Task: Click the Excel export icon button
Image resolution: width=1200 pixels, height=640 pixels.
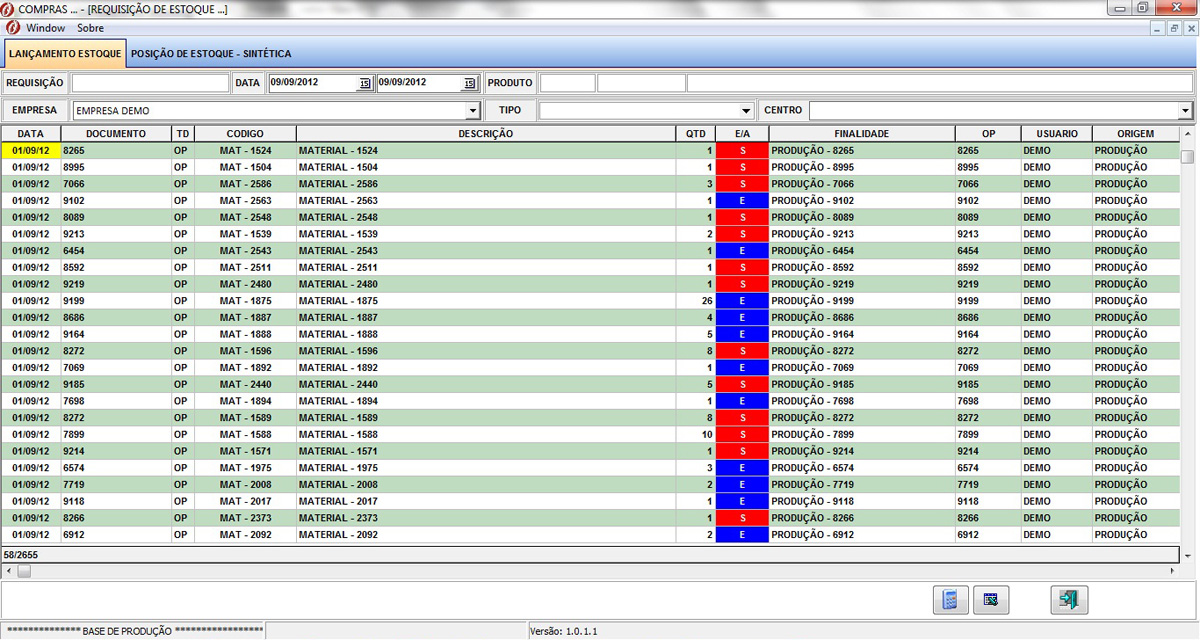Action: 991,600
